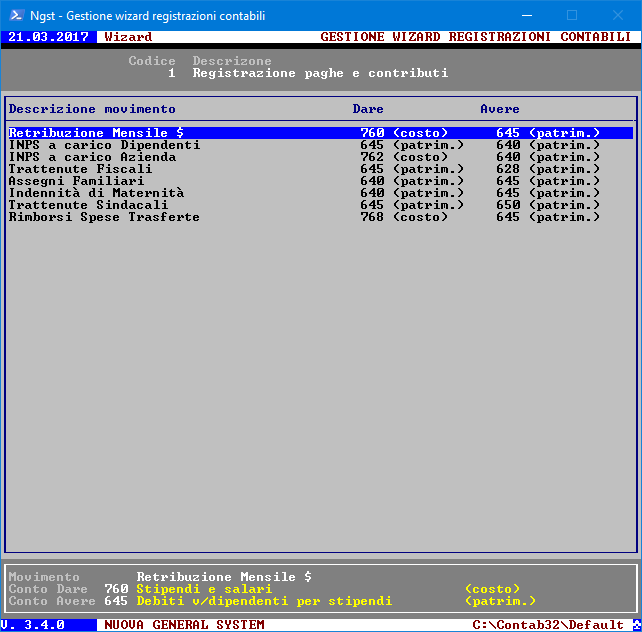Click the Registrazione paghe e contributi description
Screen dimensions: 642x632
coord(320,73)
